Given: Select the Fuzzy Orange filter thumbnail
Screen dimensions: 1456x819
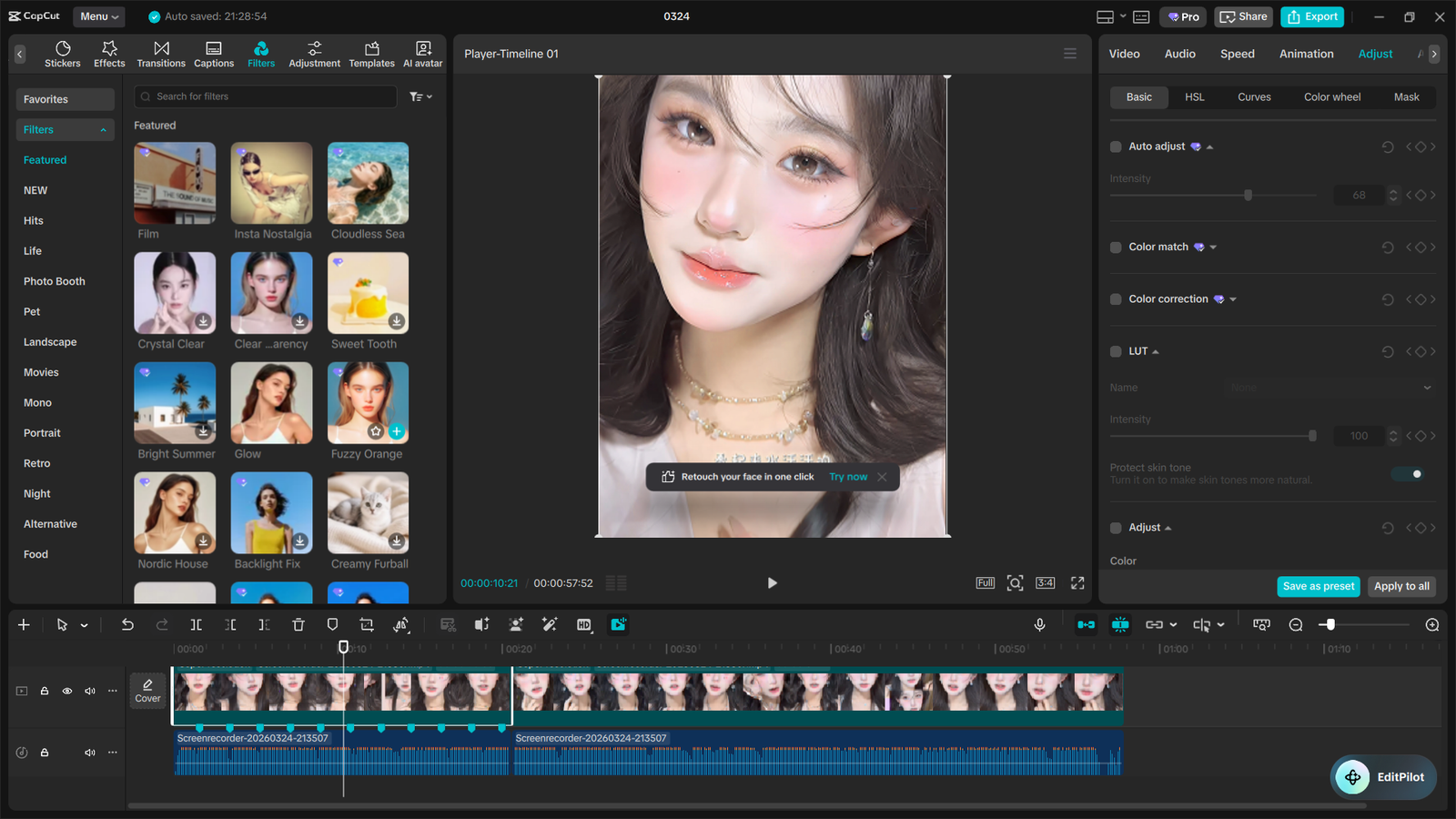Looking at the screenshot, I should (x=368, y=403).
